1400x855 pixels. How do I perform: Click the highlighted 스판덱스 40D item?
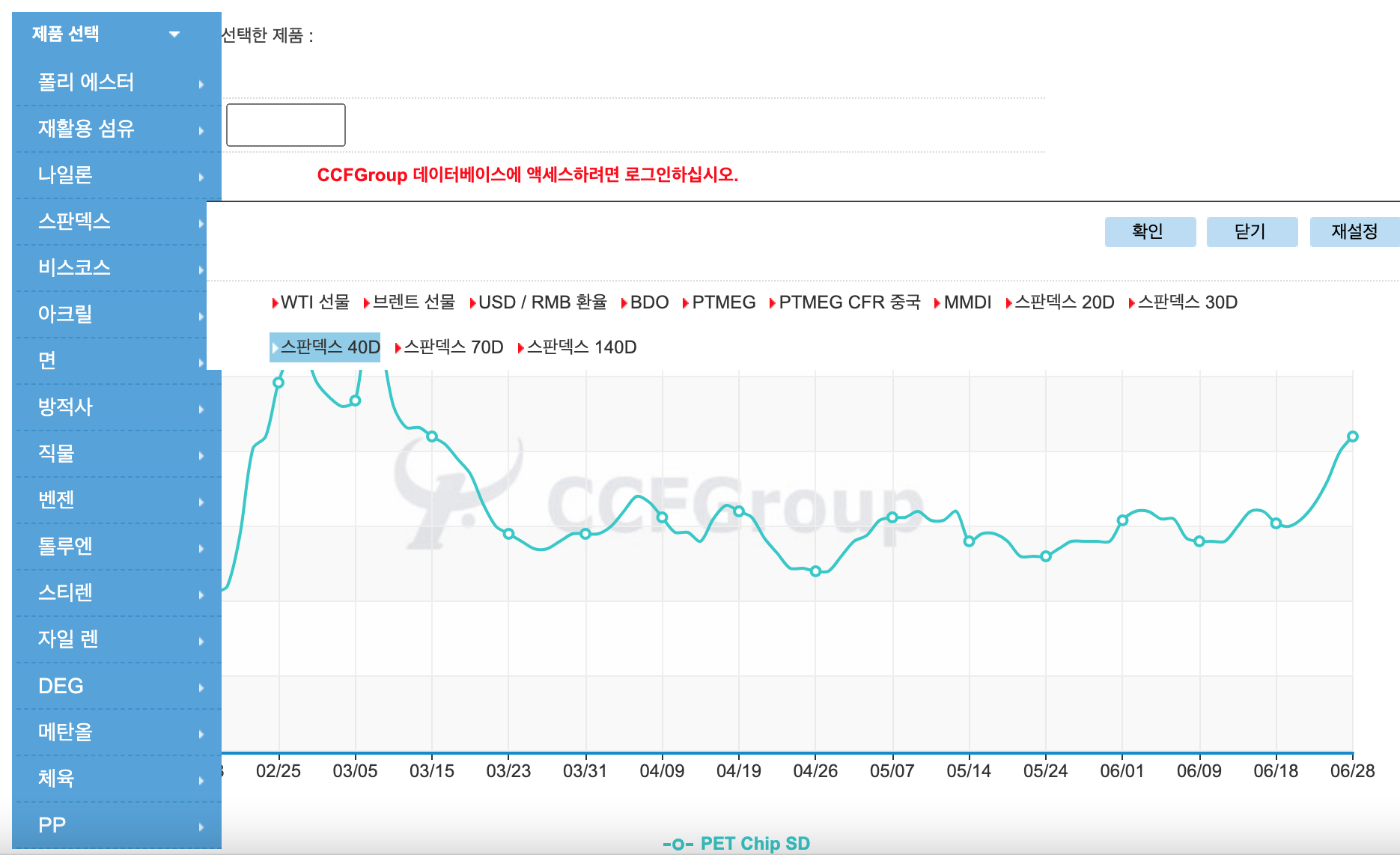point(325,347)
